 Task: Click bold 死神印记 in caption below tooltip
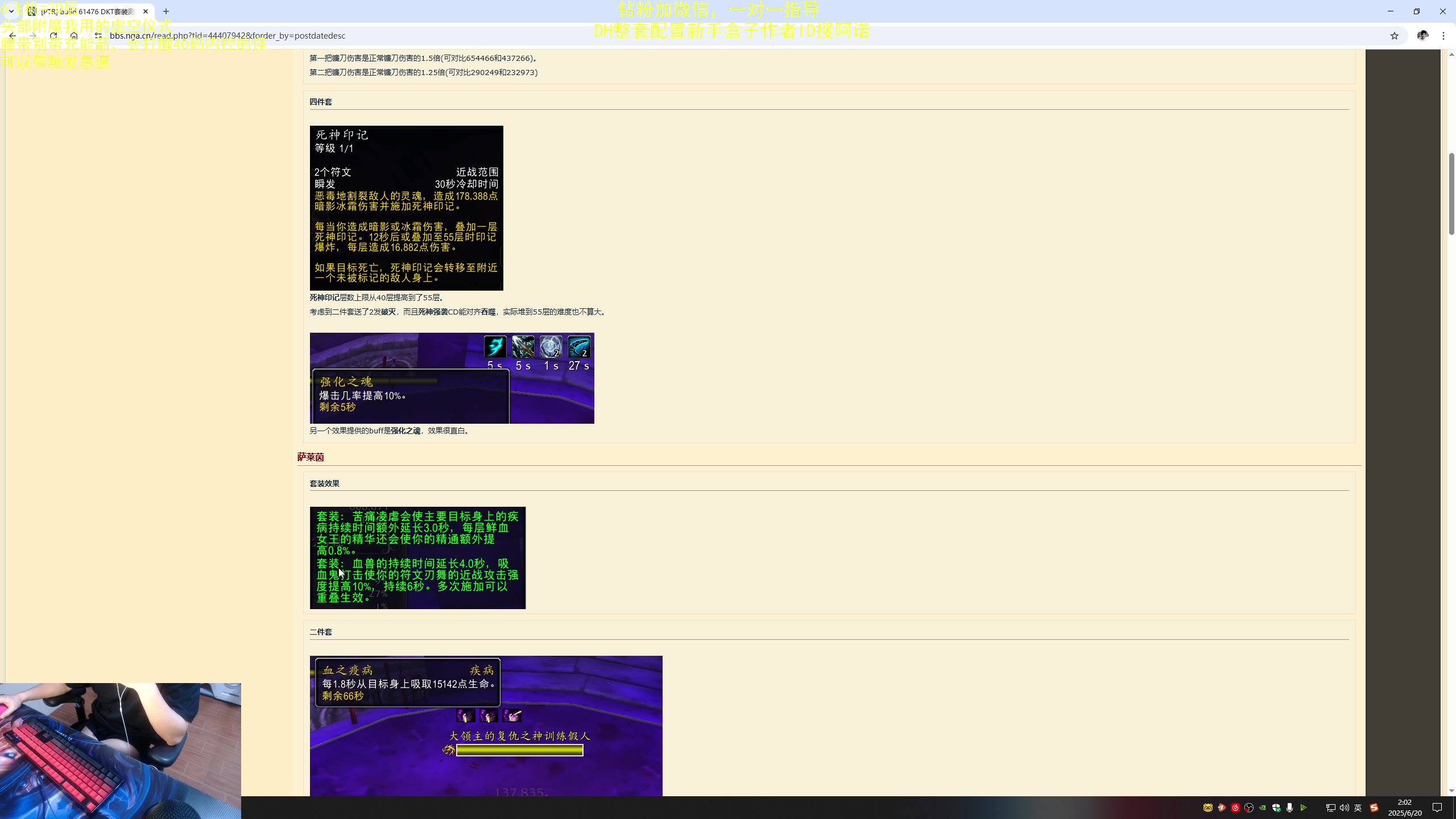324,297
